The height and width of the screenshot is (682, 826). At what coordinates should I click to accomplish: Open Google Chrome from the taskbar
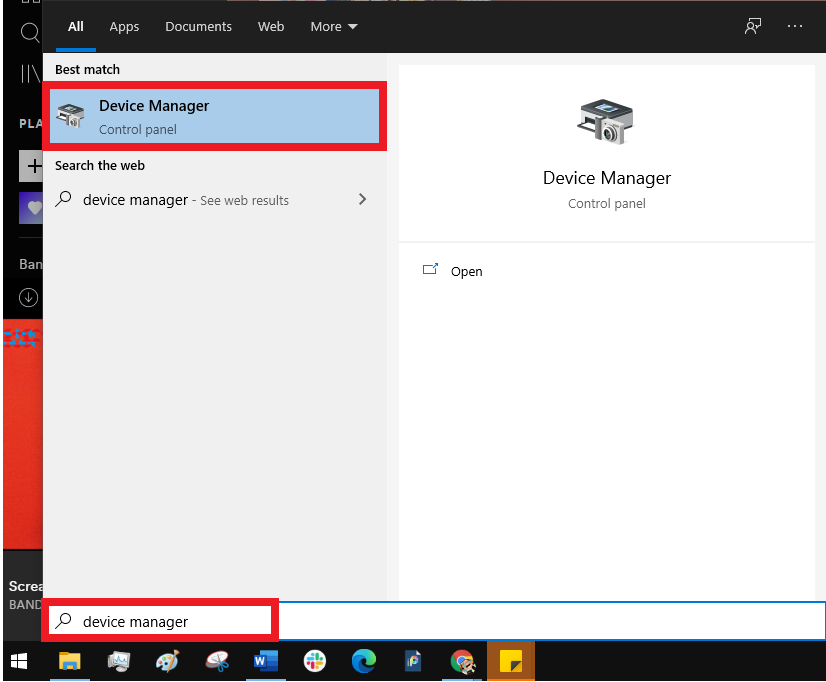(461, 661)
